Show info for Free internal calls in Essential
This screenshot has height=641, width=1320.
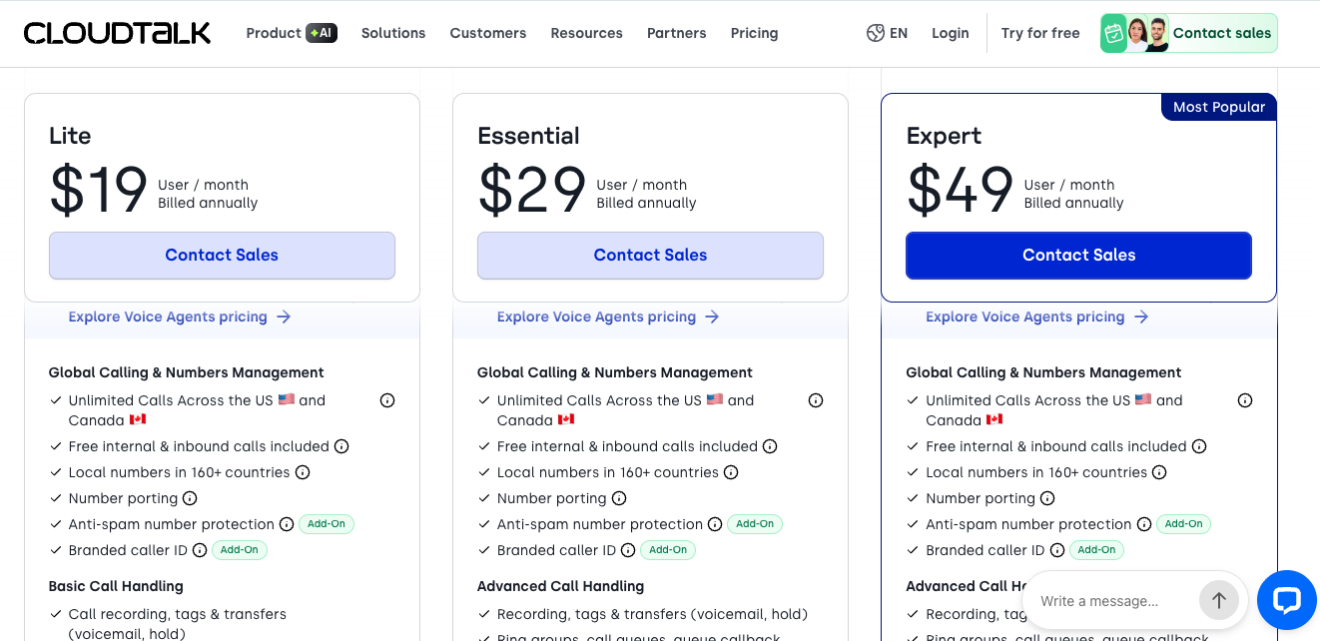click(x=770, y=446)
